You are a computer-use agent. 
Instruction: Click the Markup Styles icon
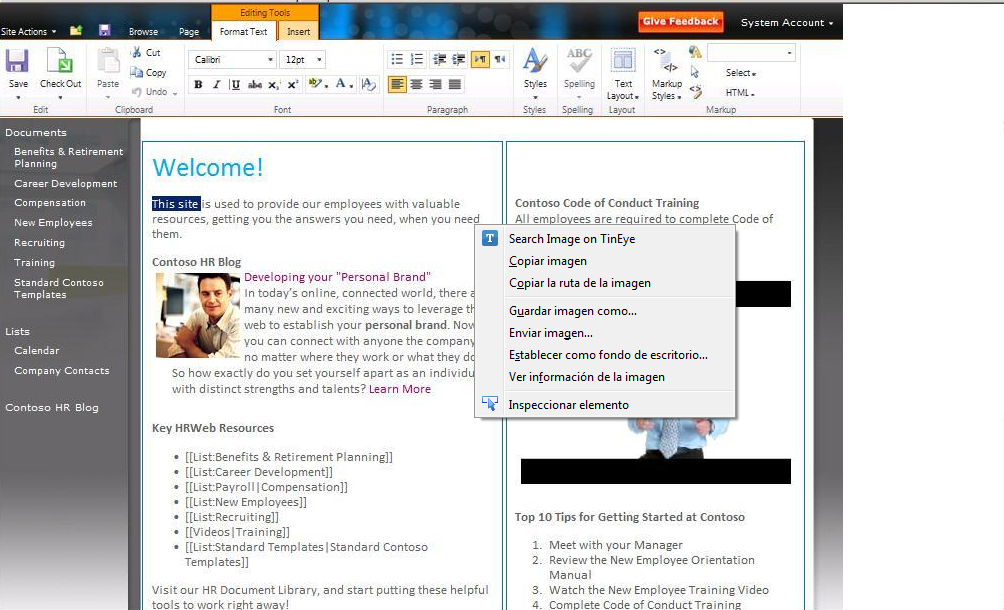(x=666, y=61)
